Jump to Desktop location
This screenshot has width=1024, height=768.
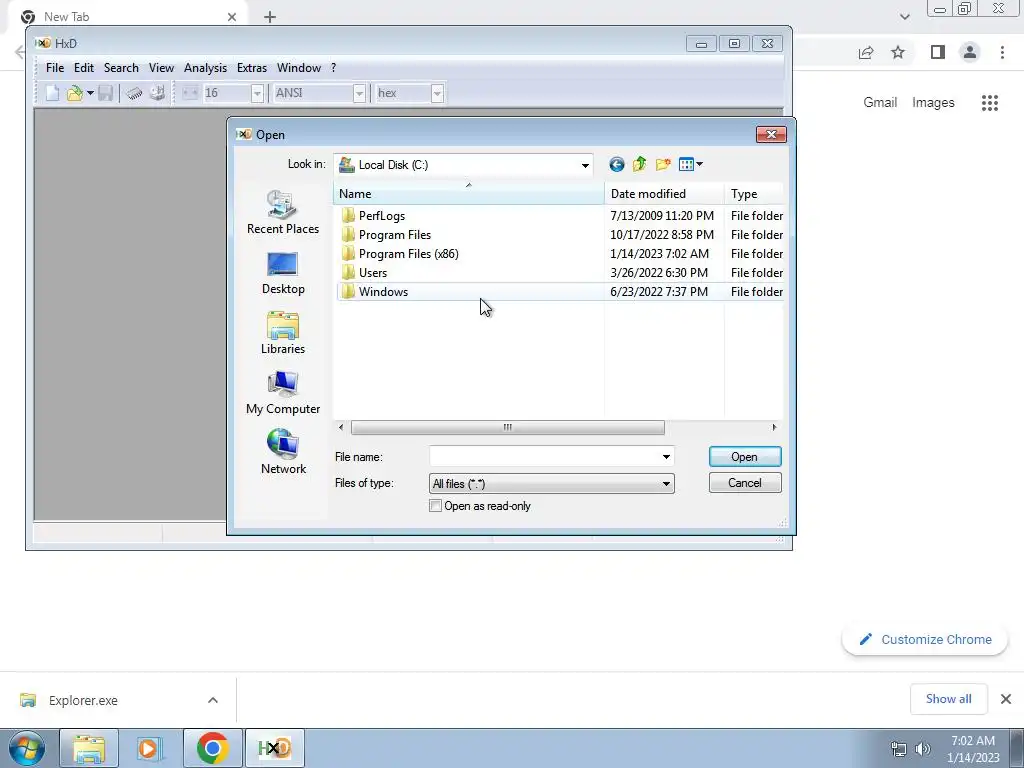click(x=283, y=273)
